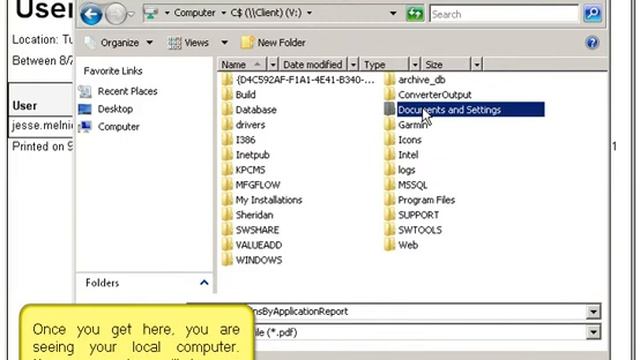Screen dimensions: 640x360
Task: Select the SWSHARE folder name
Action: [257, 230]
